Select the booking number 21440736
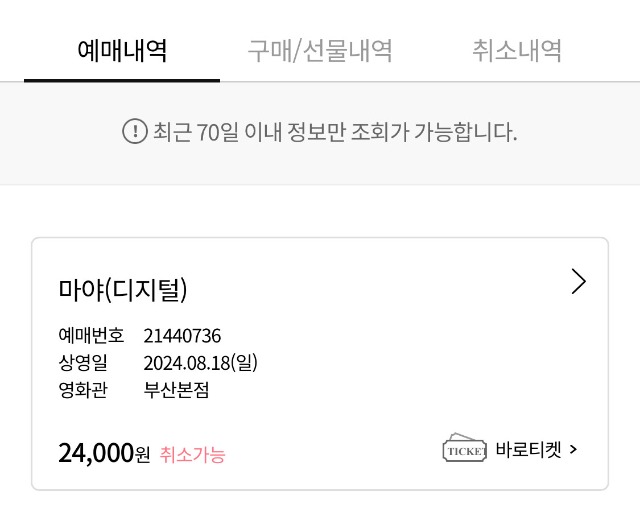This screenshot has width=640, height=505. pos(182,336)
